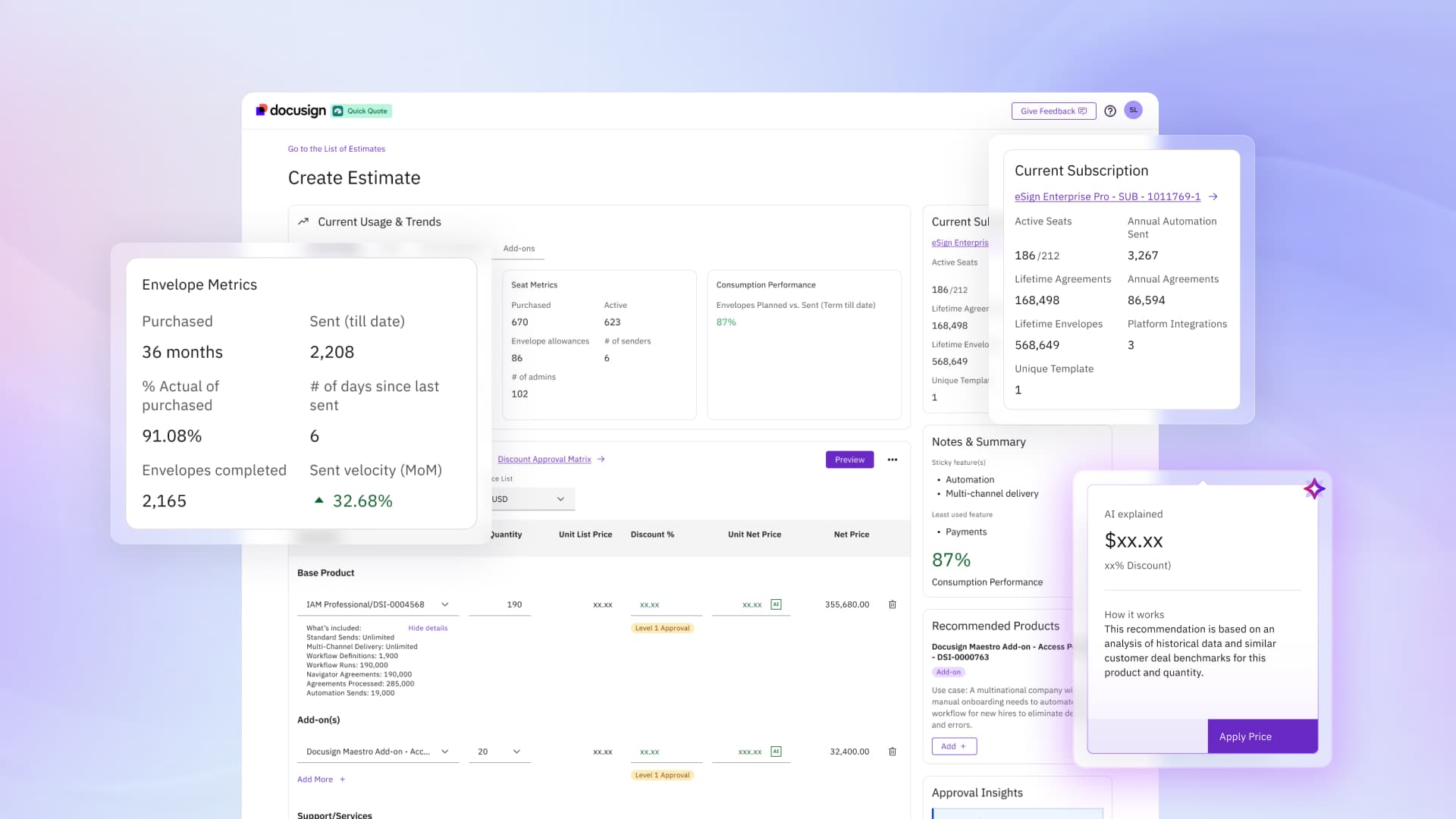Click the AI sparkle icon on AI explained card
This screenshot has height=819, width=1456.
click(x=1314, y=489)
